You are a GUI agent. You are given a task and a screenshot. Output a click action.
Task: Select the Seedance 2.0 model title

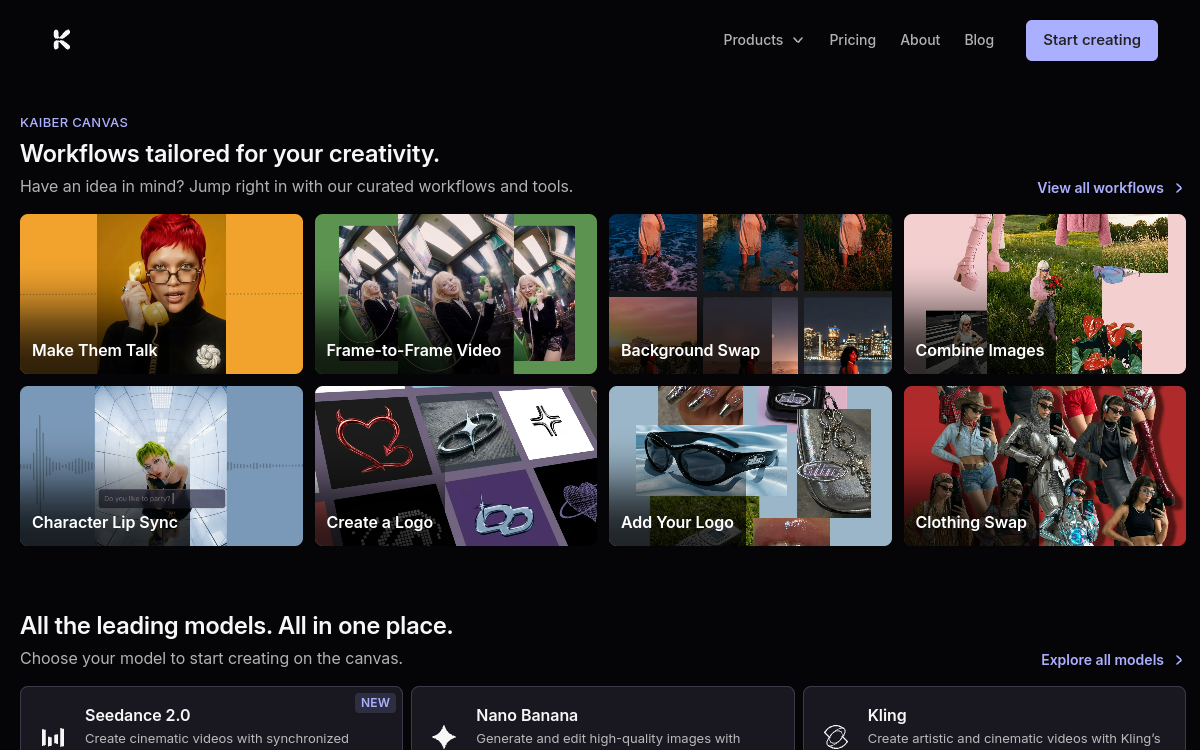[x=137, y=715]
